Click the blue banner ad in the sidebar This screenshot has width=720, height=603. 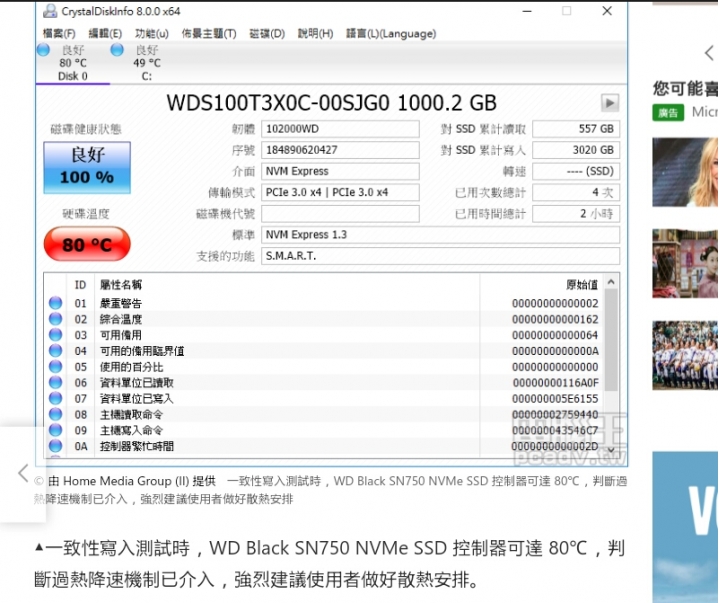(685, 527)
